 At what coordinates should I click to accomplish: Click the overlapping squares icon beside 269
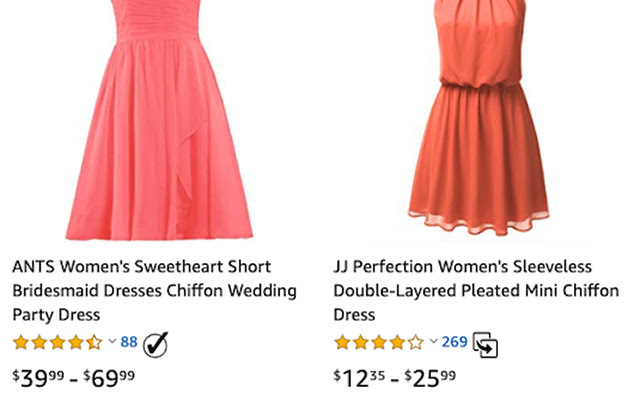(485, 344)
